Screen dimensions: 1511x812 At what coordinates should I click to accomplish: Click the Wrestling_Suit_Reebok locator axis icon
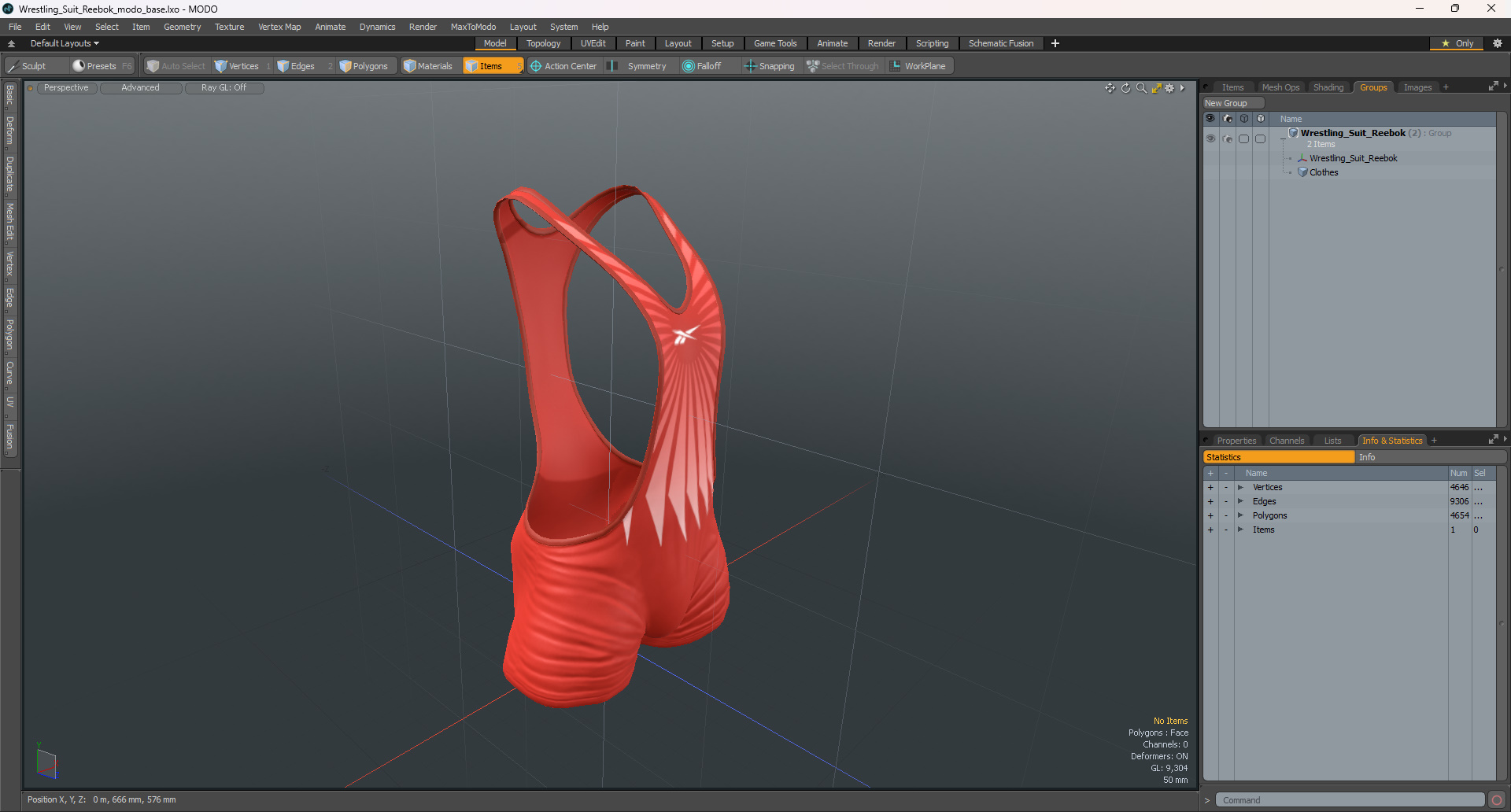click(x=1302, y=158)
